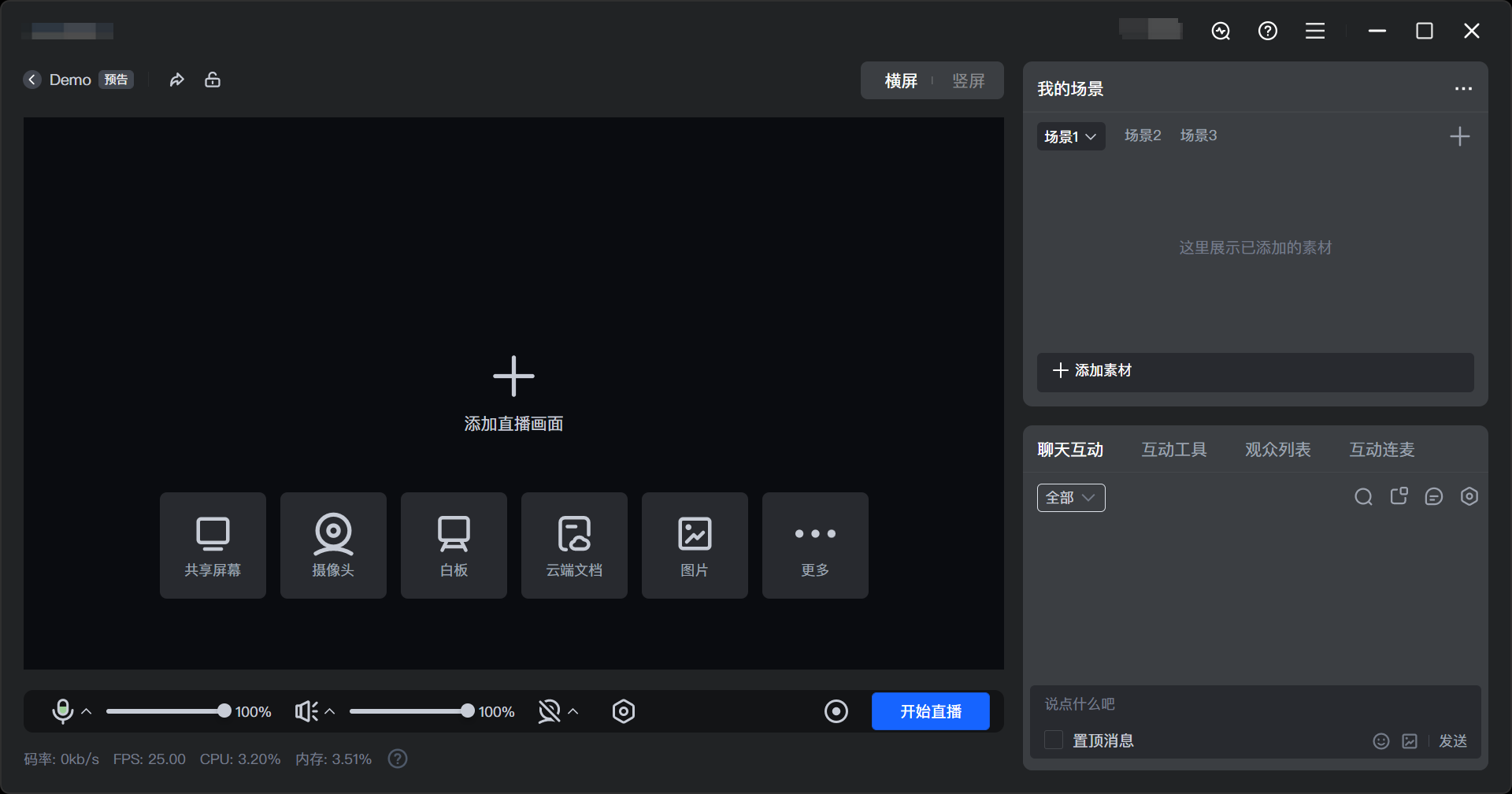Open the hexagon settings icon in bottom toolbar

[x=623, y=711]
